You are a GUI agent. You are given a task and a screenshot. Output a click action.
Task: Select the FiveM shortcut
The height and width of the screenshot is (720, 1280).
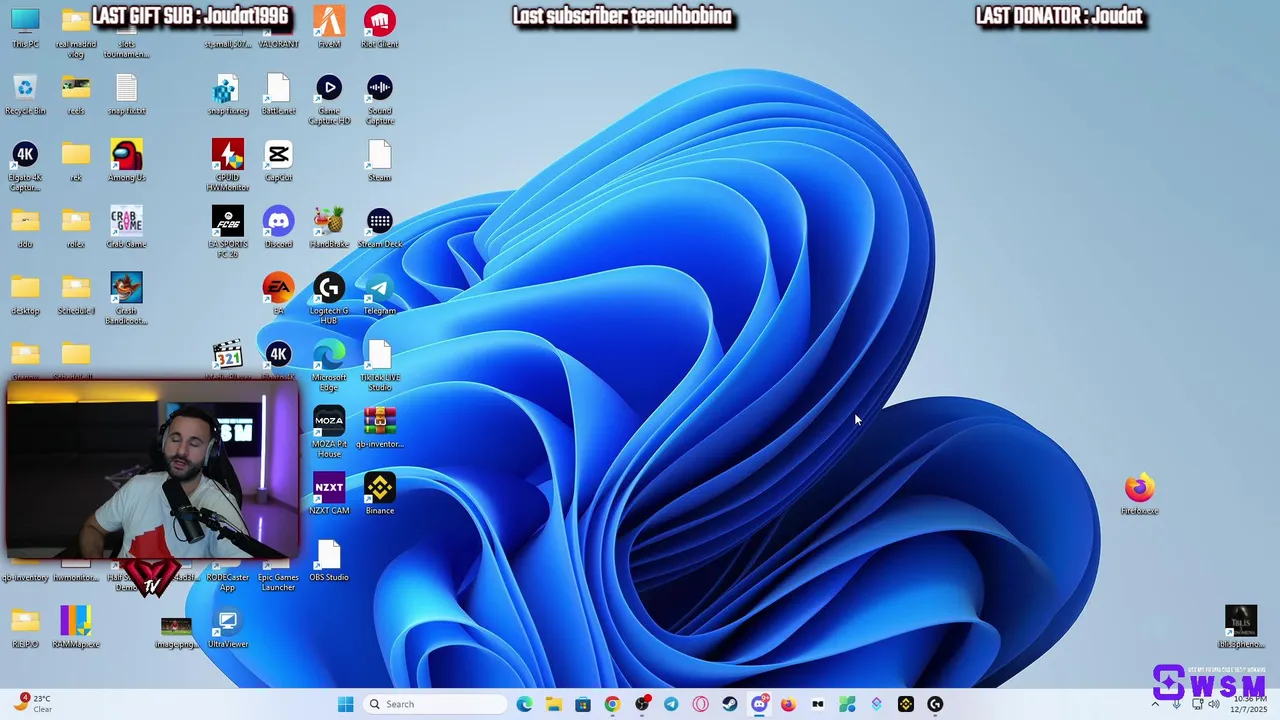[329, 28]
